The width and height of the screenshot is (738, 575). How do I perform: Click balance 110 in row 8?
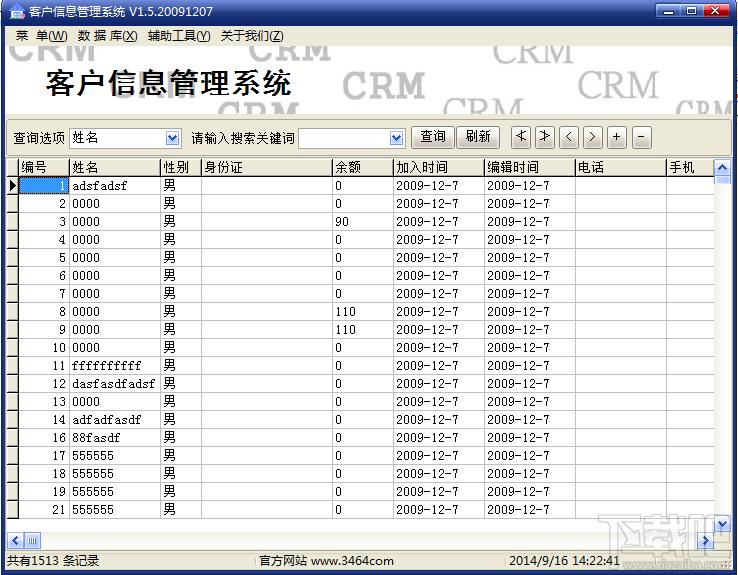point(363,311)
